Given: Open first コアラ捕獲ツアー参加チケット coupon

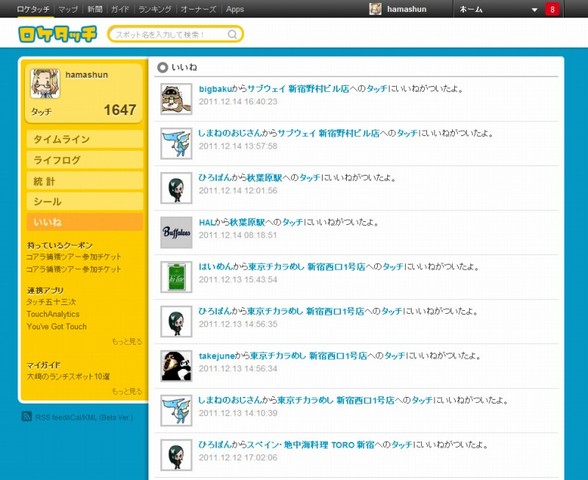Looking at the screenshot, I should coord(74,257).
